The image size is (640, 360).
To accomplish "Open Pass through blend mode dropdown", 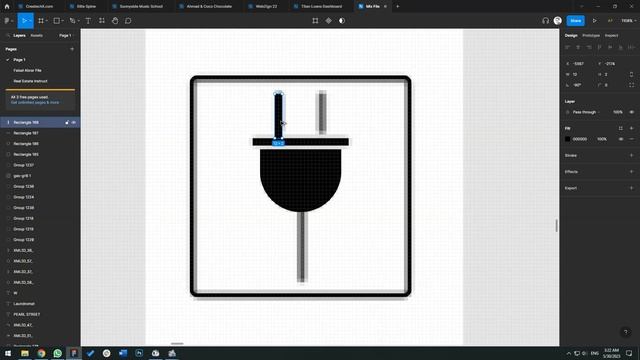I will tap(585, 112).
